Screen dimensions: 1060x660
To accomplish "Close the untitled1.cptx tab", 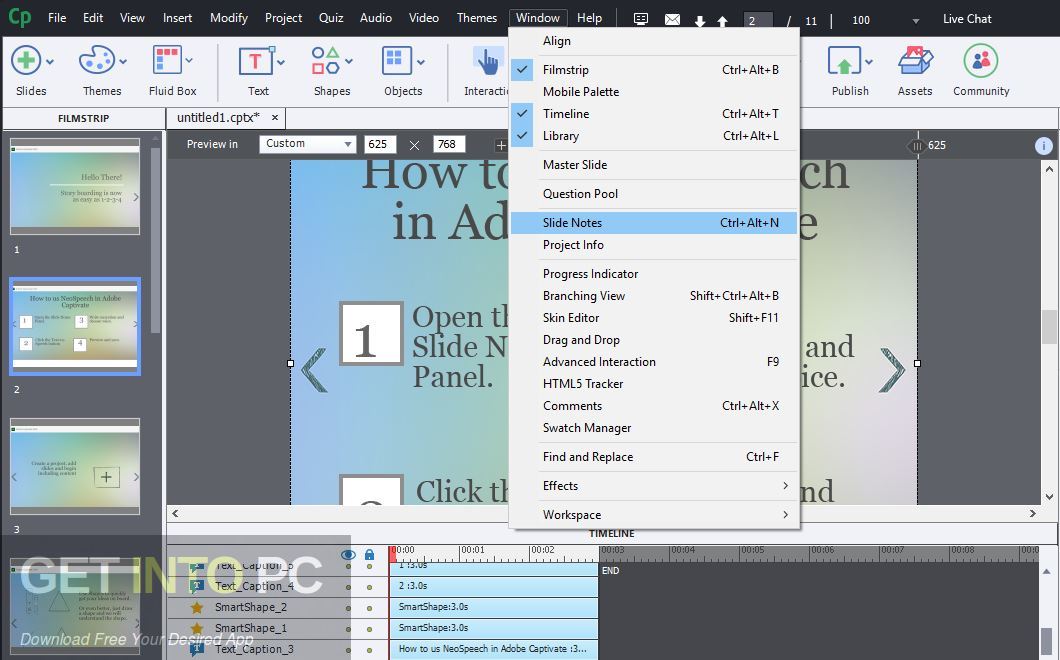I will 274,118.
